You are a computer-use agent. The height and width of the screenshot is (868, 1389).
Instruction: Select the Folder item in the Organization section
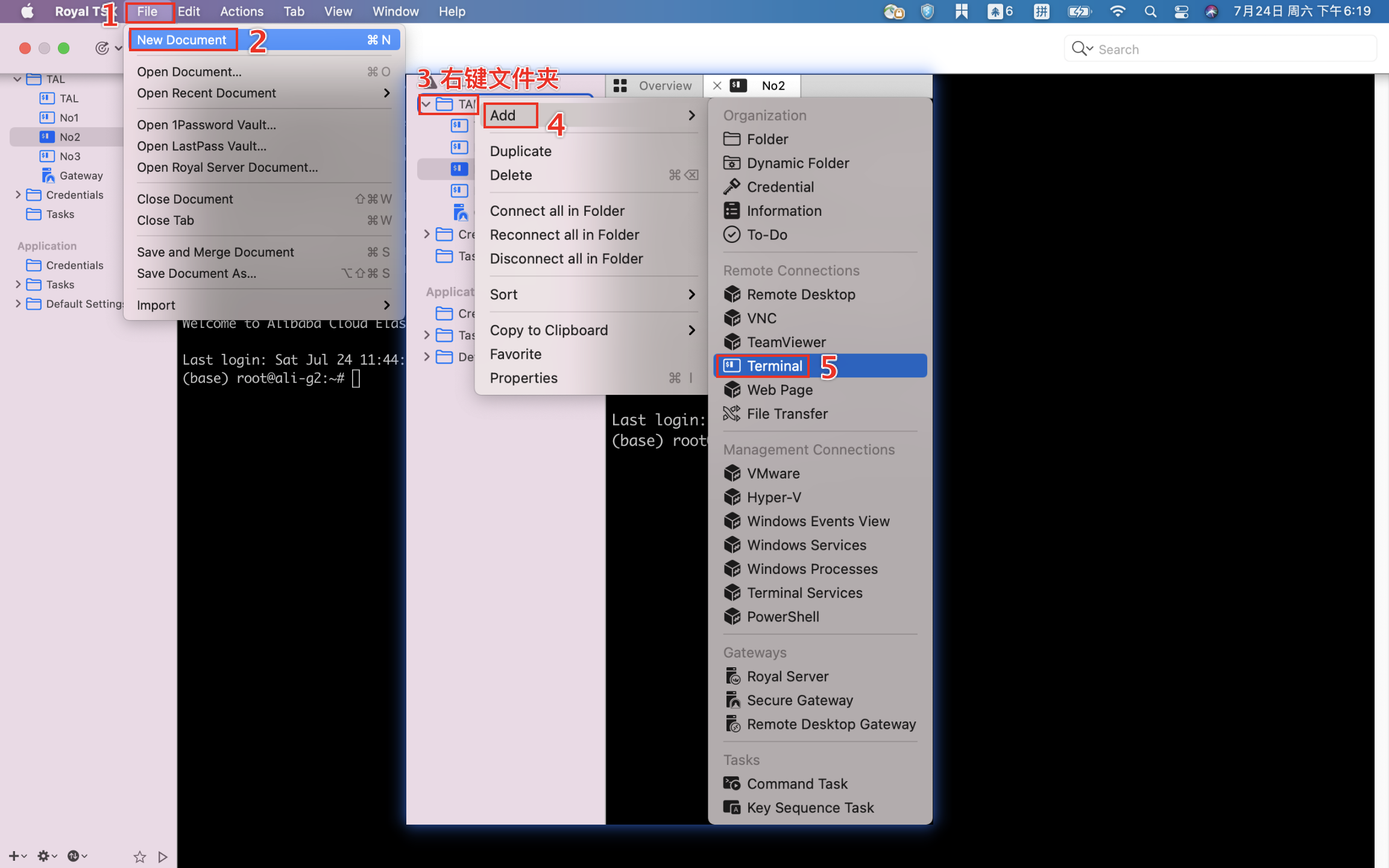coord(820,139)
